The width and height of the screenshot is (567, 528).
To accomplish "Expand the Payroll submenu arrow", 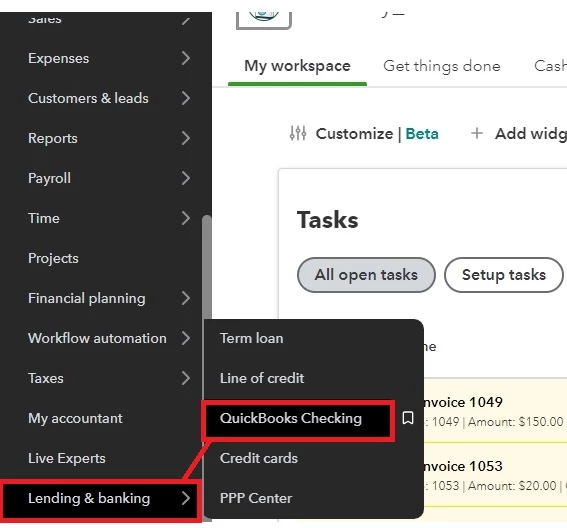I will (x=186, y=178).
